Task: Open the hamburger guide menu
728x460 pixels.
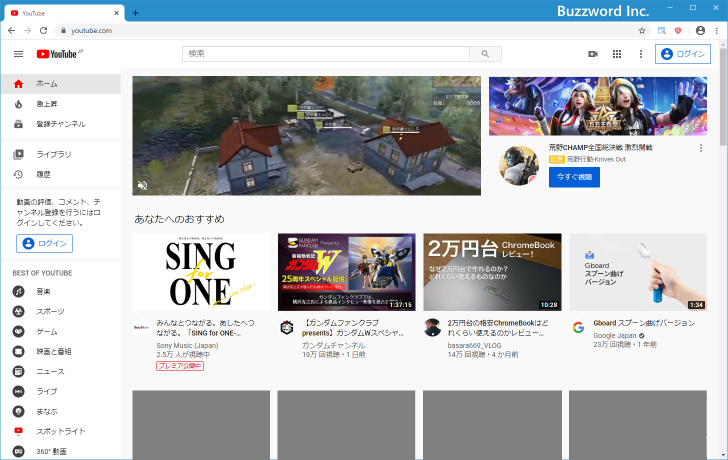Action: click(19, 54)
